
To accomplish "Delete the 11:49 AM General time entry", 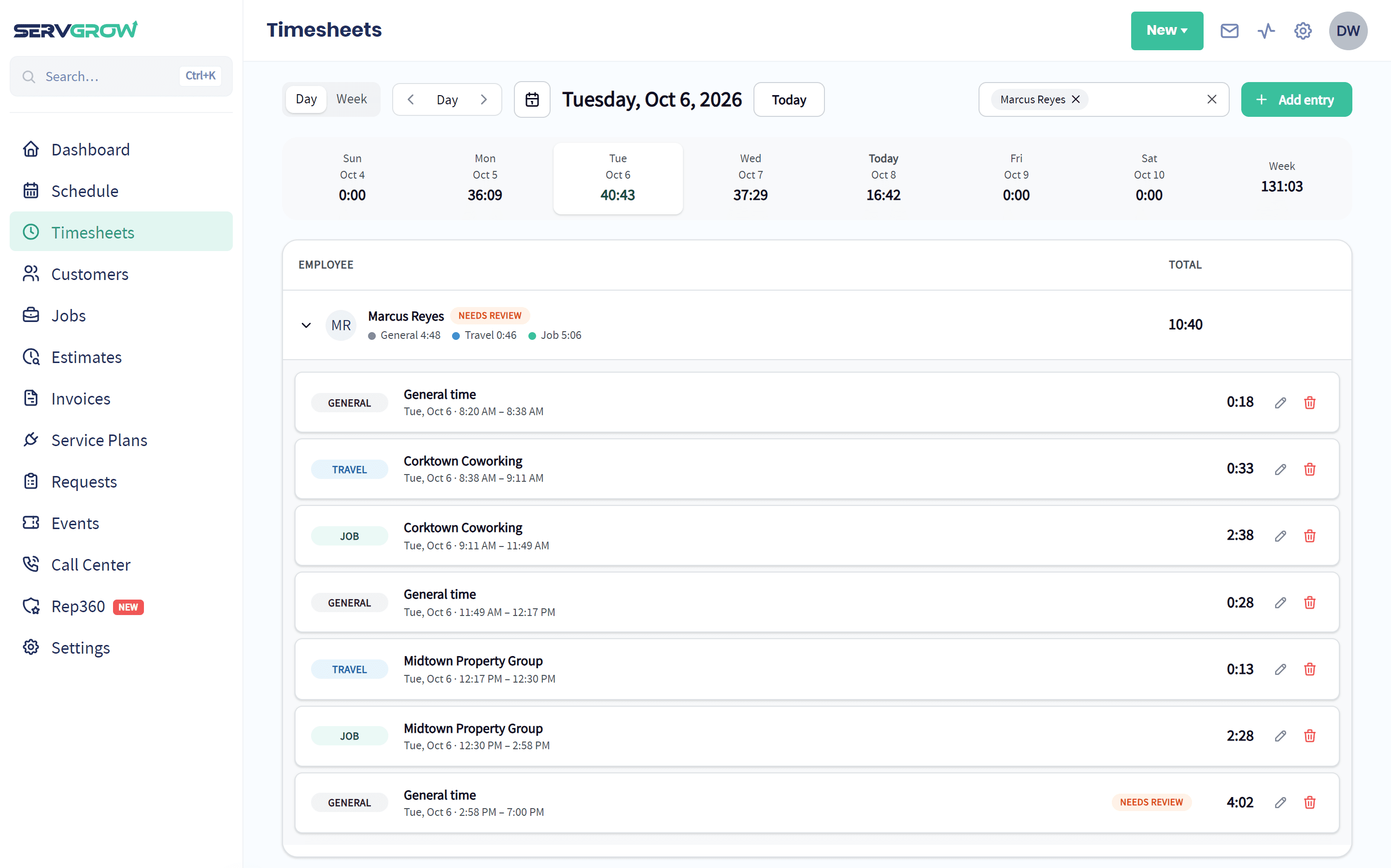I will click(x=1309, y=602).
